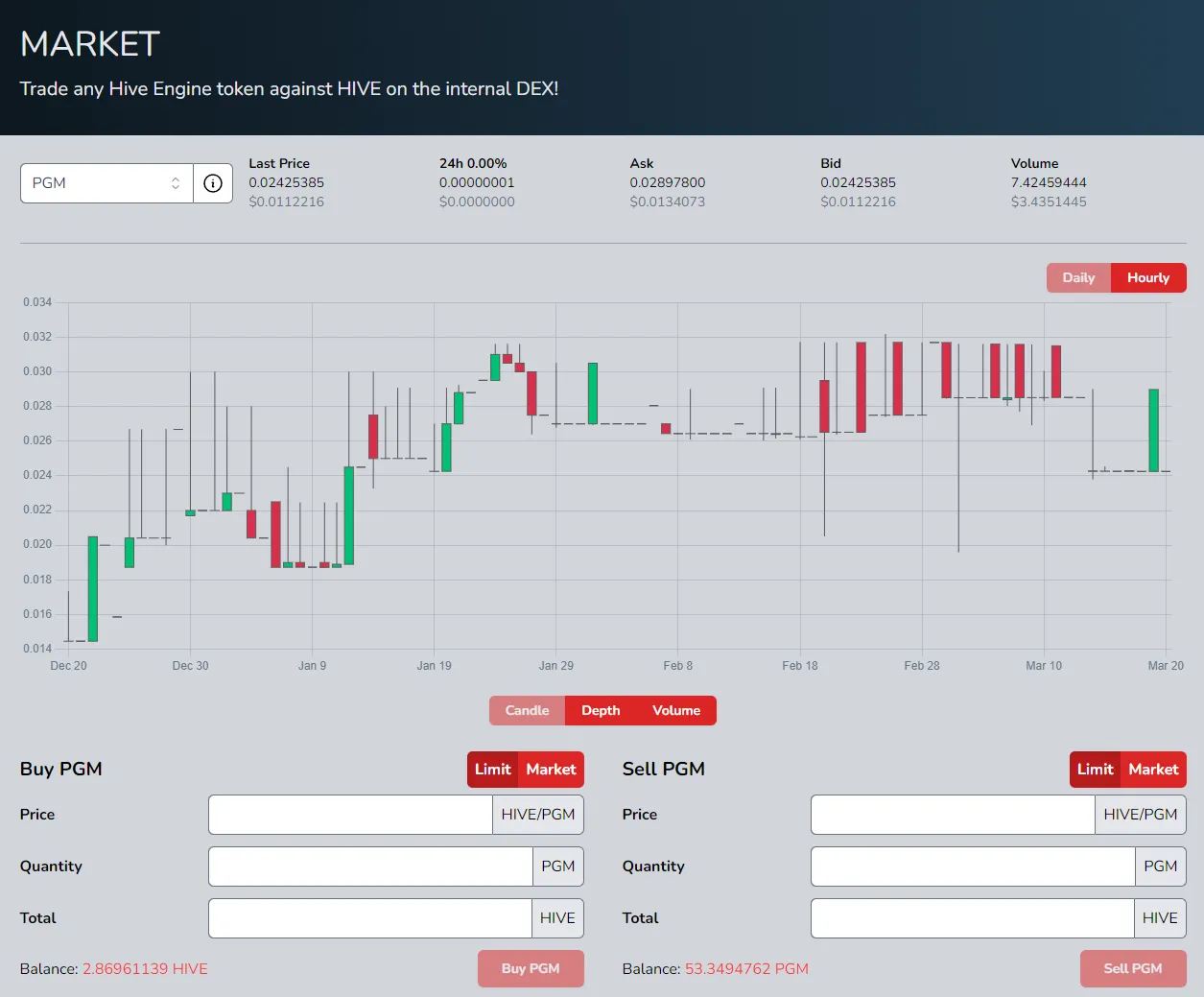Image resolution: width=1204 pixels, height=997 pixels.
Task: Click the Volume value 7.42459444
Action: [x=1049, y=182]
